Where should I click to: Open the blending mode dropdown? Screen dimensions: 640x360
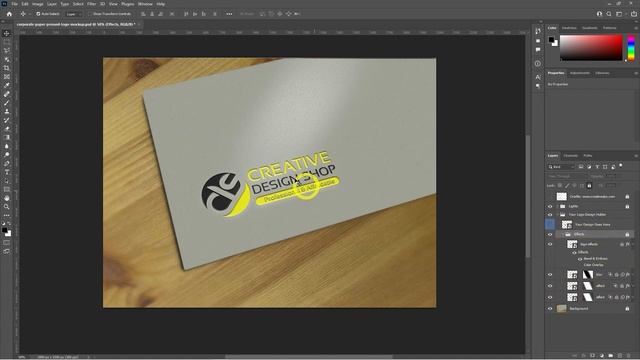(x=566, y=176)
